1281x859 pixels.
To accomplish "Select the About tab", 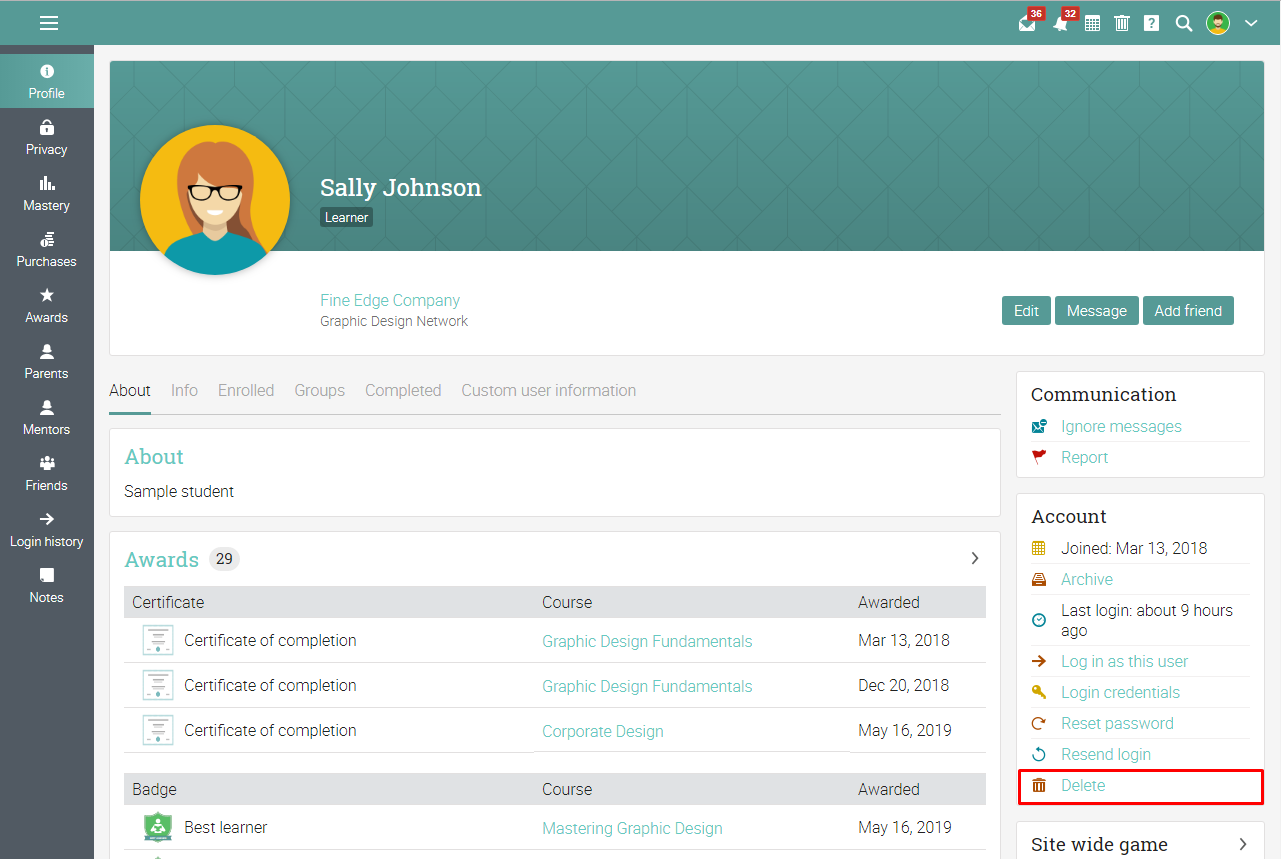I will [130, 391].
